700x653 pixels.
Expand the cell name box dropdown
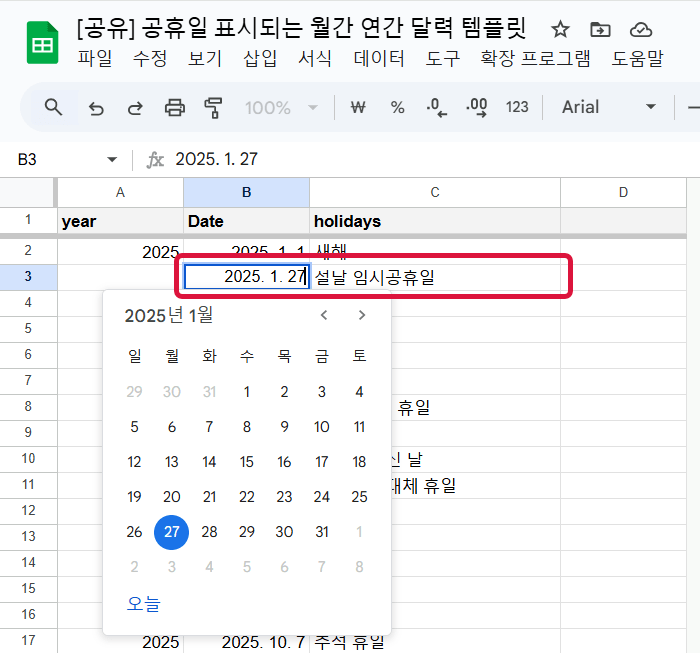point(112,160)
